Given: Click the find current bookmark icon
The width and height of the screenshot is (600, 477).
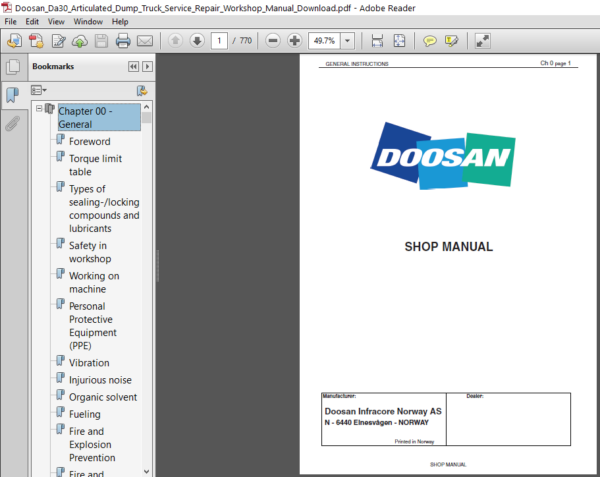Looking at the screenshot, I should click(142, 91).
